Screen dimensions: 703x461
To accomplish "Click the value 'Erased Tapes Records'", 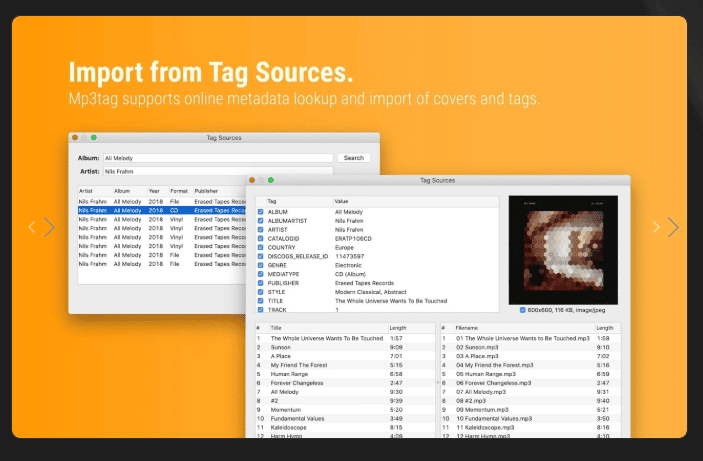I will click(365, 283).
